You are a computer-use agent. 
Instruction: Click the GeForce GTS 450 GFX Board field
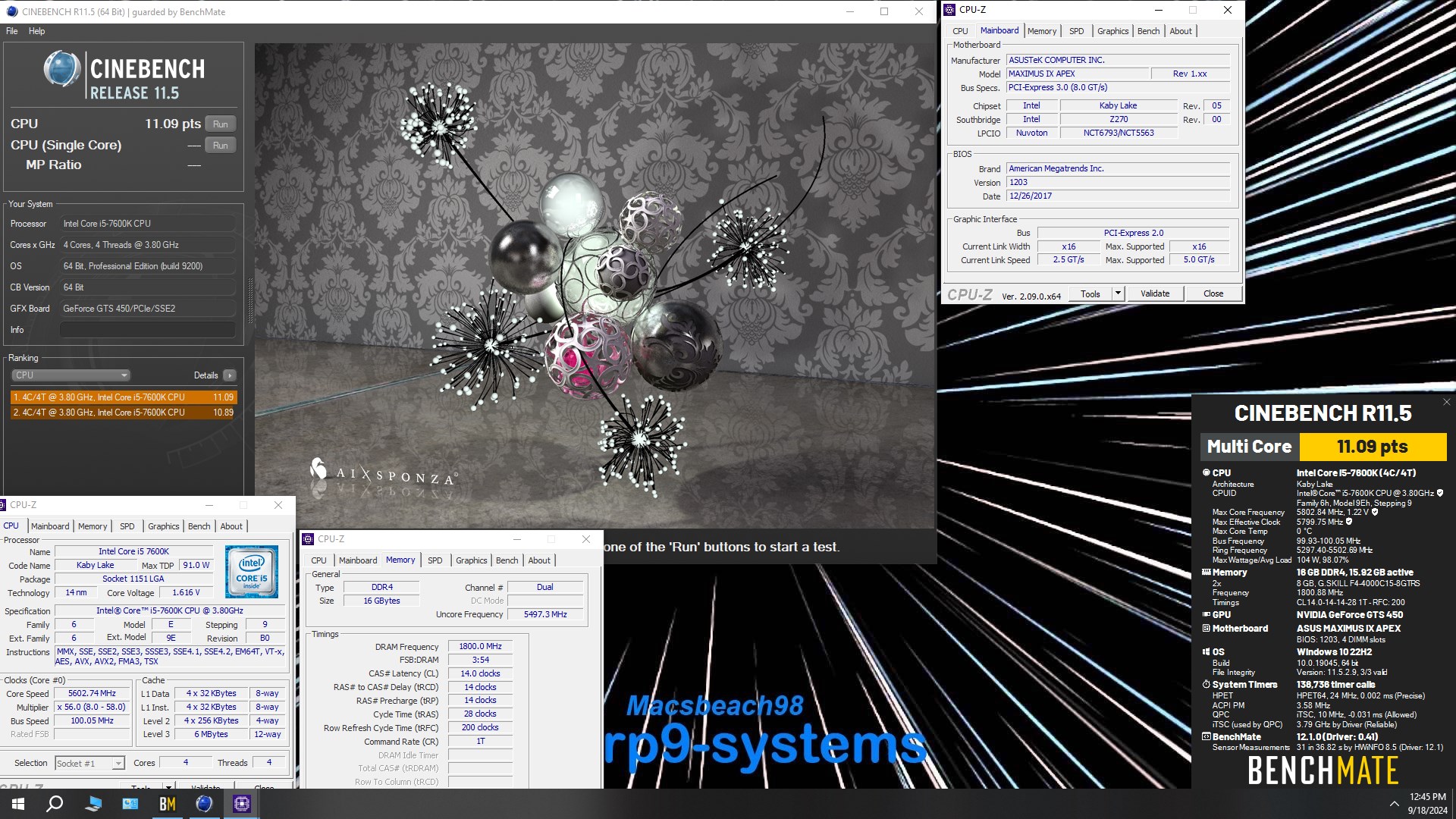[147, 309]
